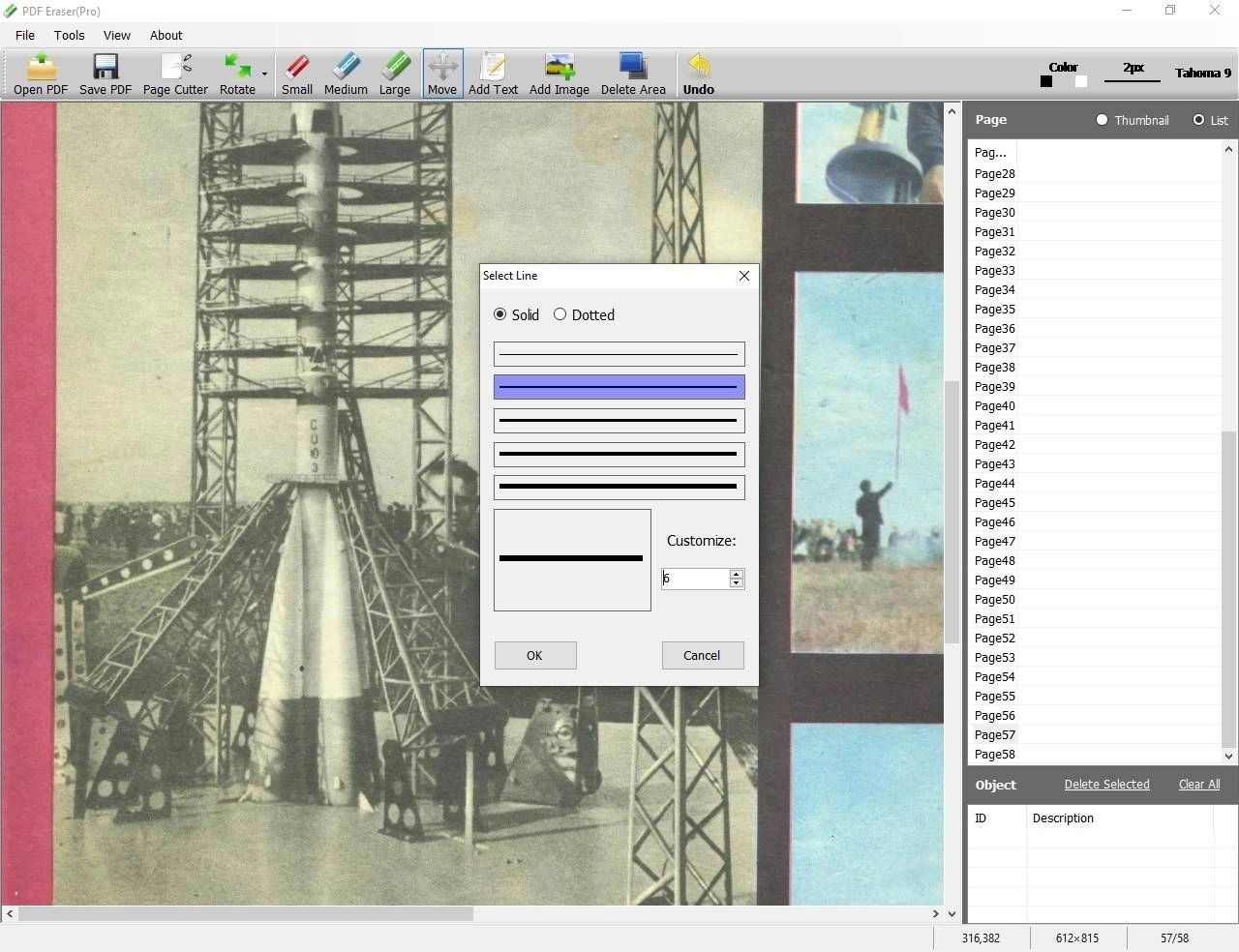1239x952 pixels.
Task: Select the Large eraser
Action: pyautogui.click(x=395, y=74)
